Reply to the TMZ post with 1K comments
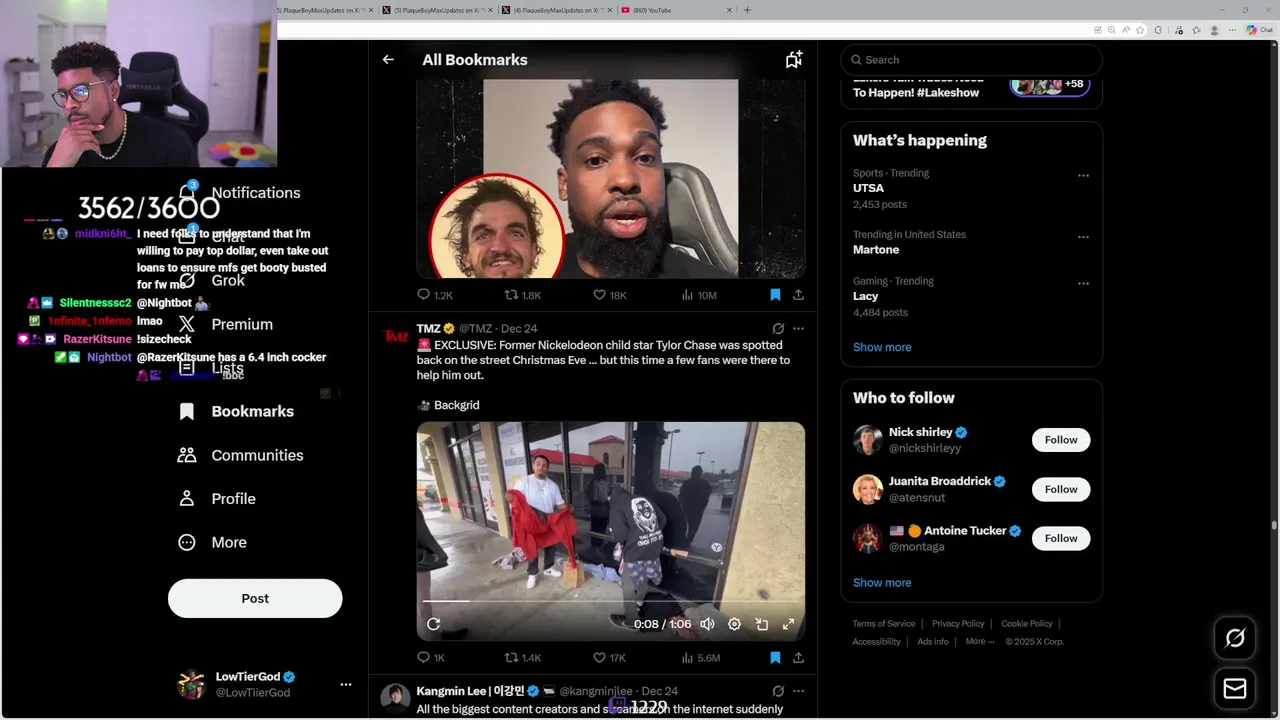 click(x=431, y=658)
